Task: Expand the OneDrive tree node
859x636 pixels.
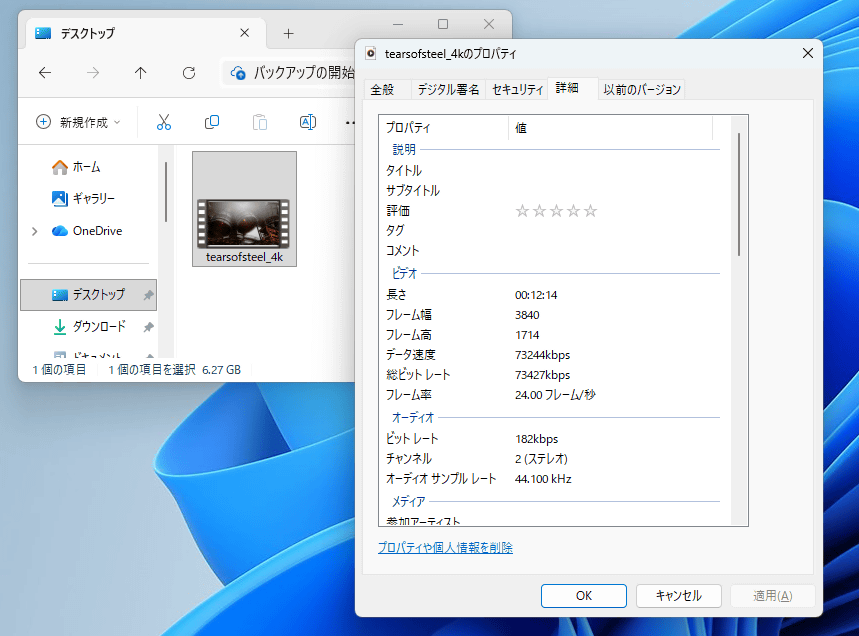Action: (x=36, y=231)
